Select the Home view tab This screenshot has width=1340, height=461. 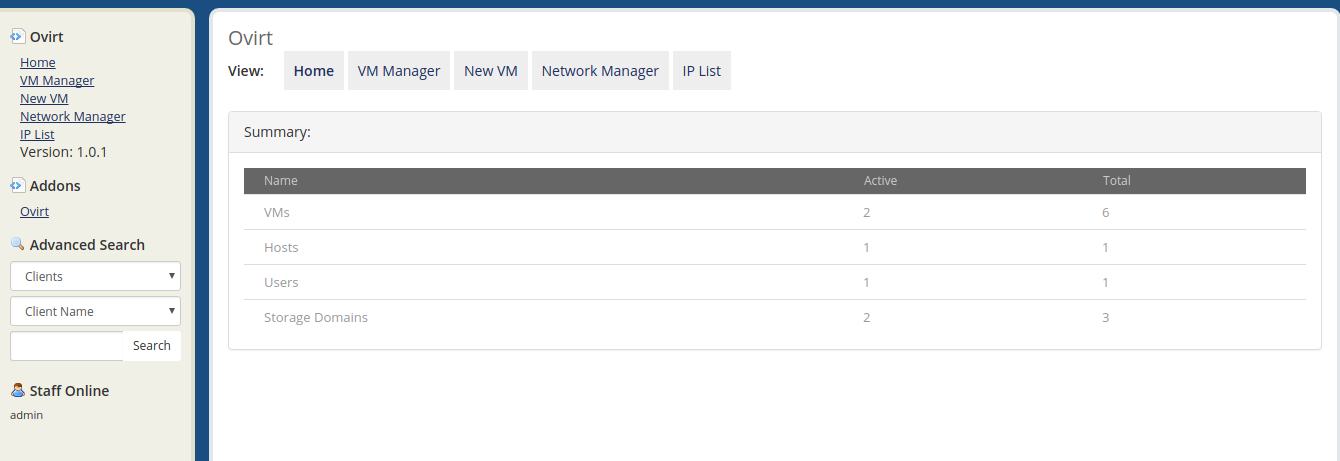pyautogui.click(x=314, y=71)
